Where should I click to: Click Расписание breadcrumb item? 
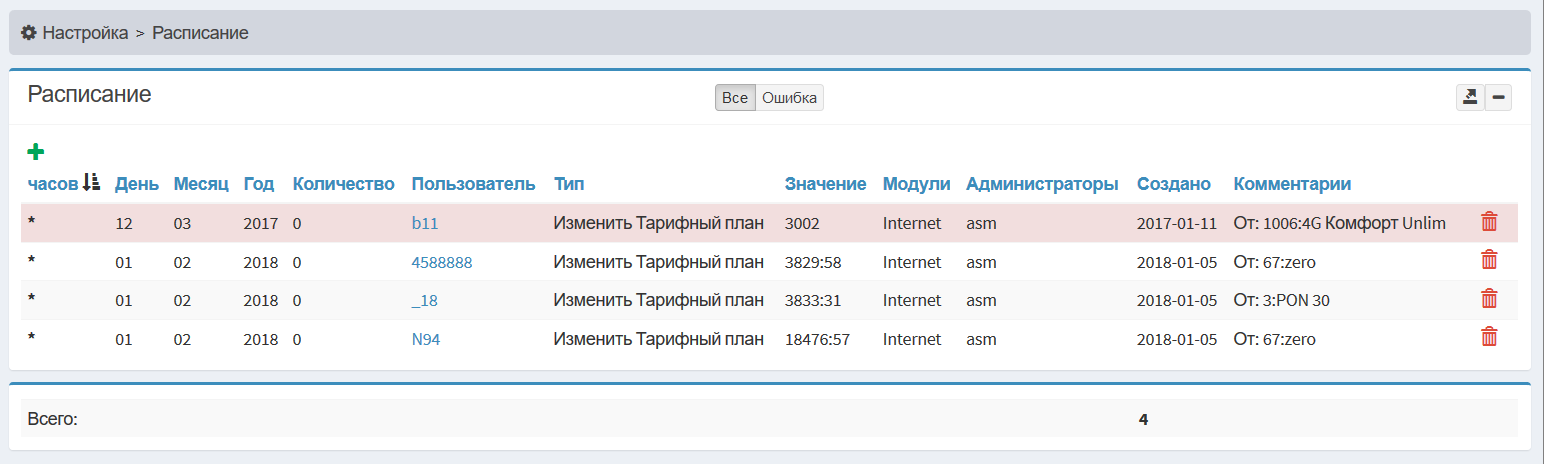coord(200,33)
